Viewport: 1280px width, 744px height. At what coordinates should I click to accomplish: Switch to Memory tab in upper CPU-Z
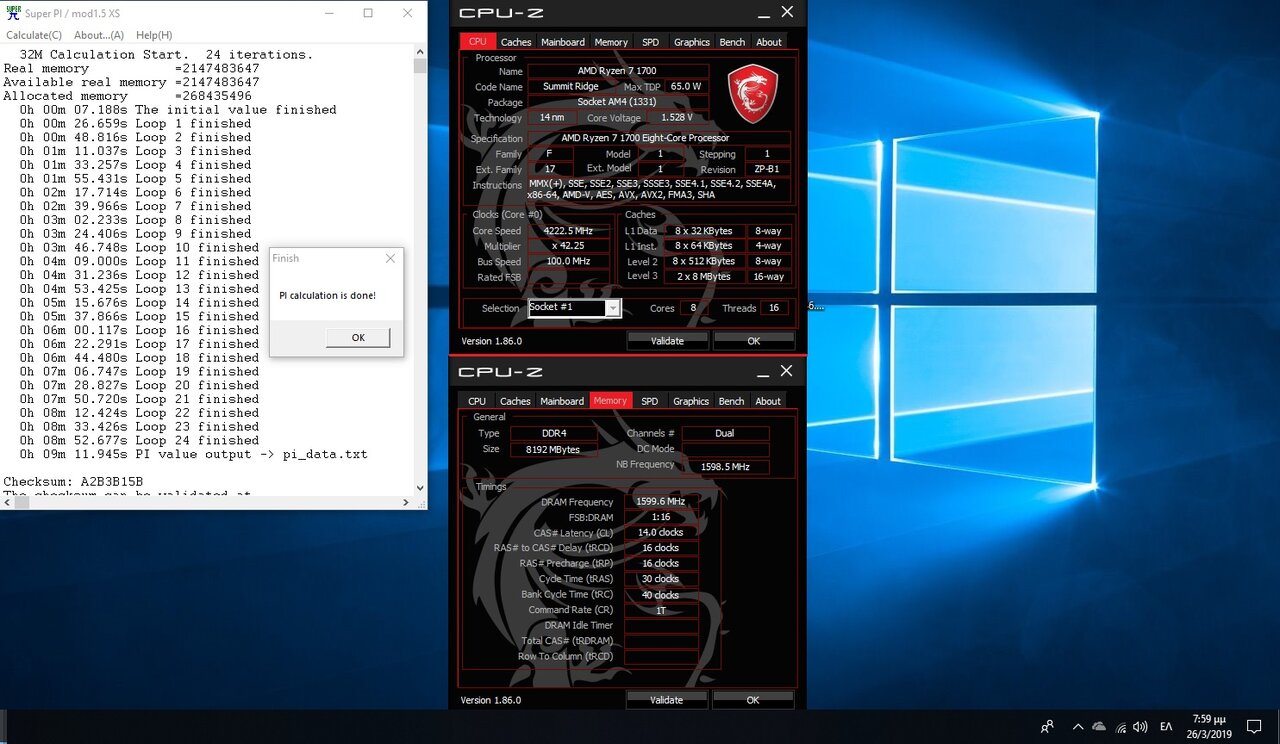(x=611, y=42)
